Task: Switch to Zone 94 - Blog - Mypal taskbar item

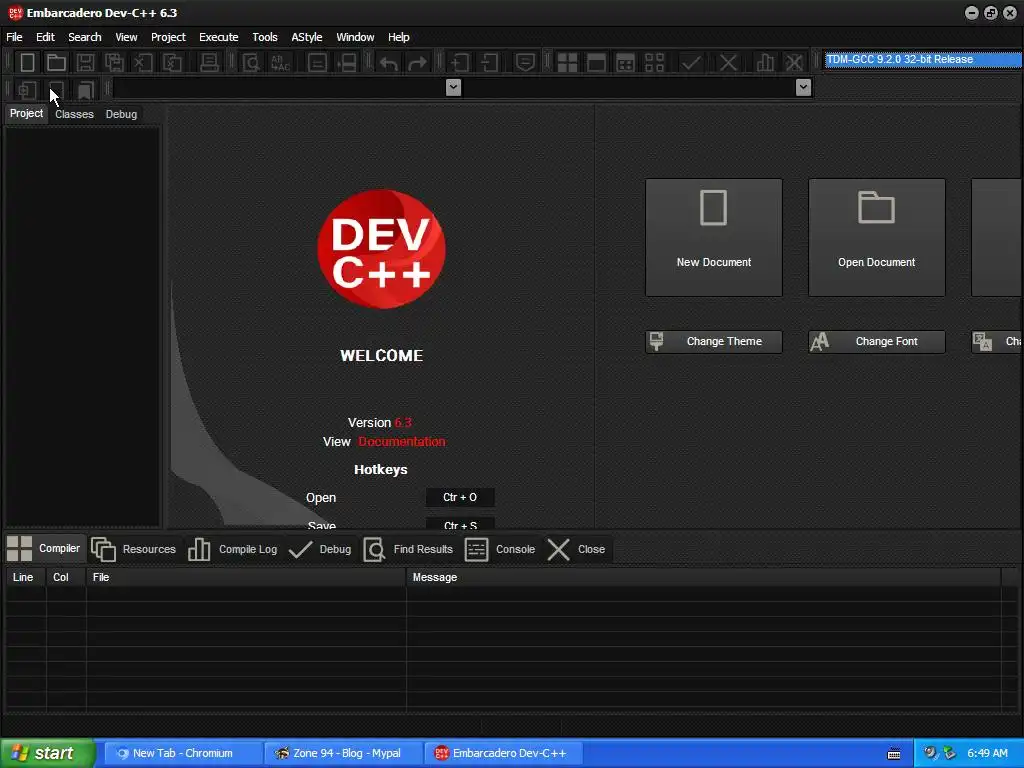Action: (x=345, y=753)
